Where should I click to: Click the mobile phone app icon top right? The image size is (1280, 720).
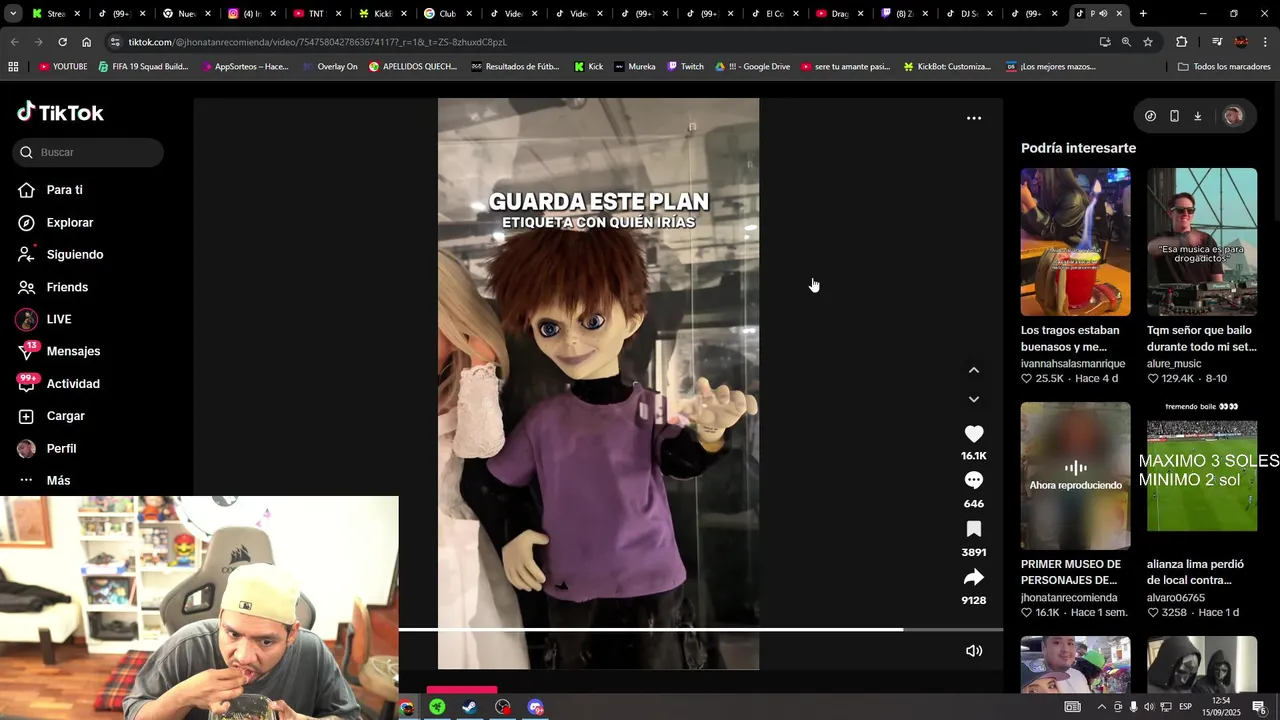(1174, 116)
